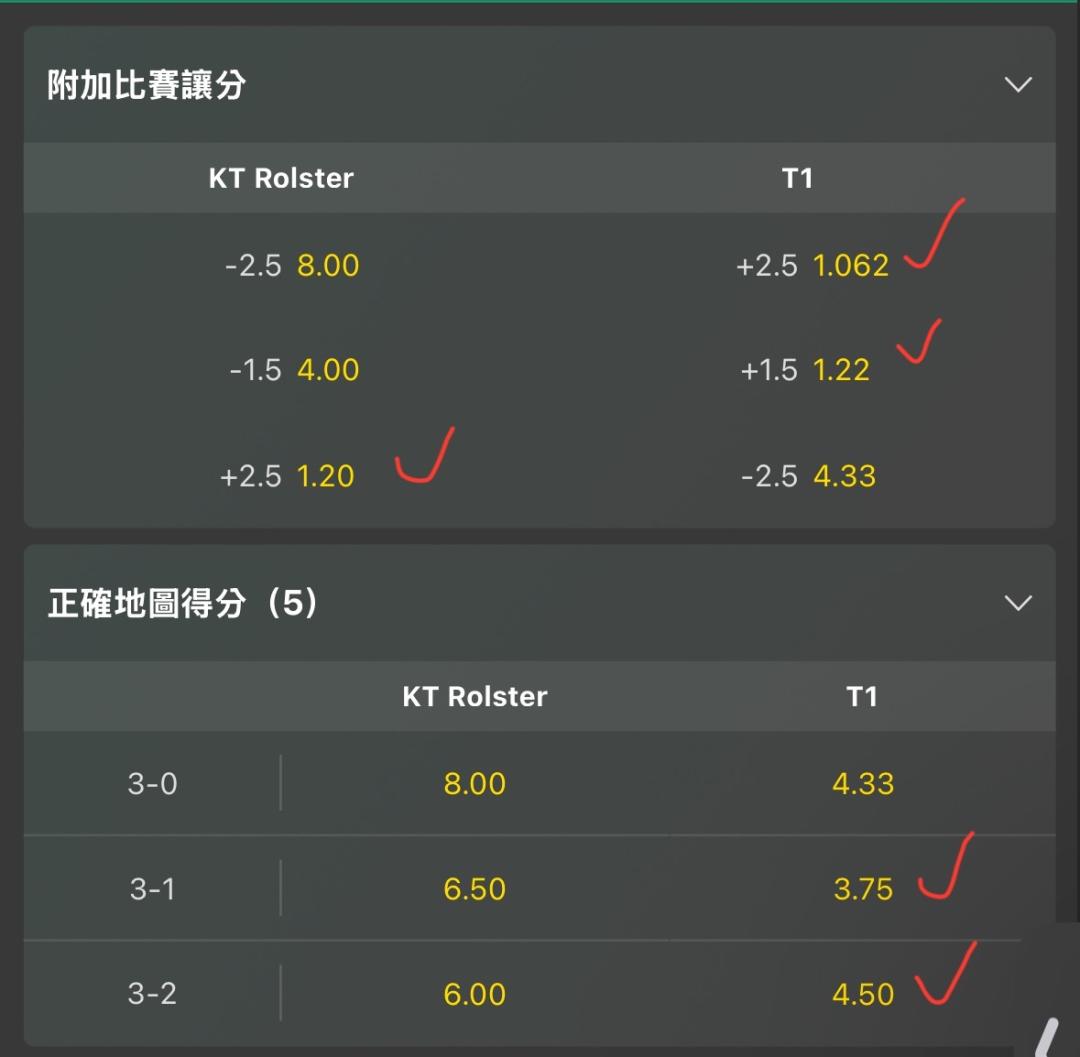Pick KT Rolster 3-2 at 6.00
This screenshot has height=1057, width=1080.
pyautogui.click(x=475, y=994)
